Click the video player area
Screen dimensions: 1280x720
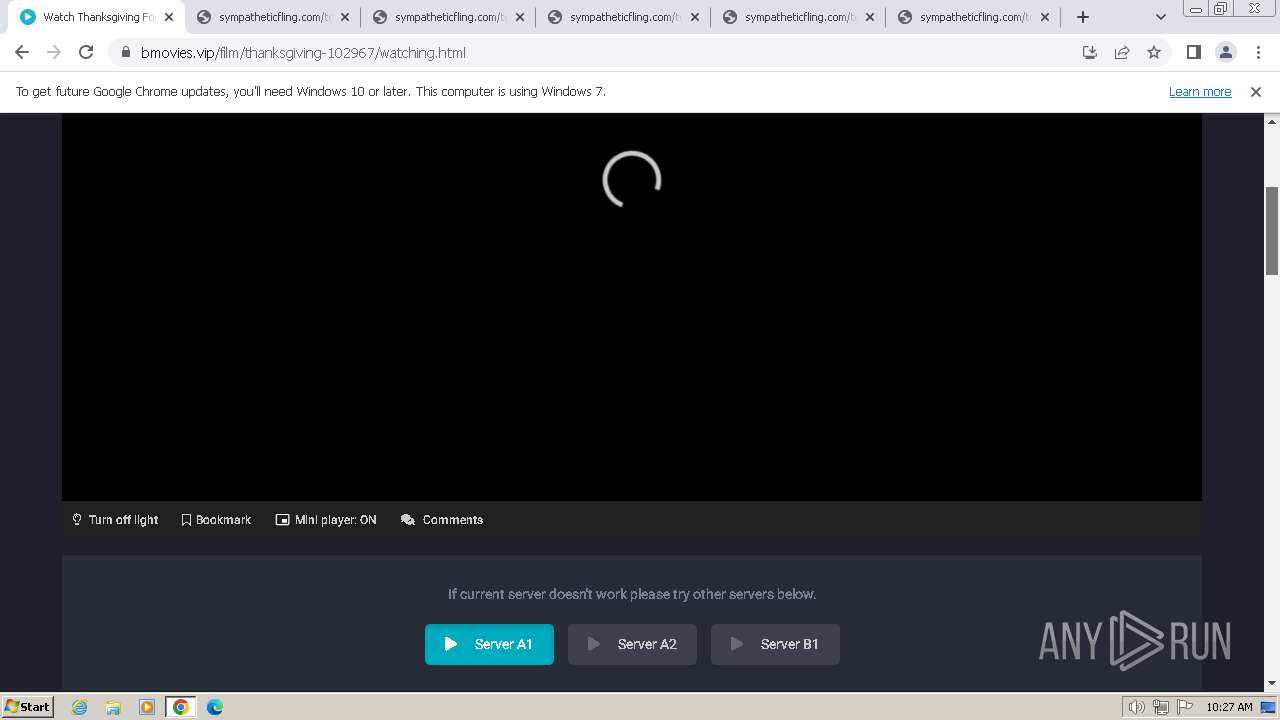[x=632, y=307]
